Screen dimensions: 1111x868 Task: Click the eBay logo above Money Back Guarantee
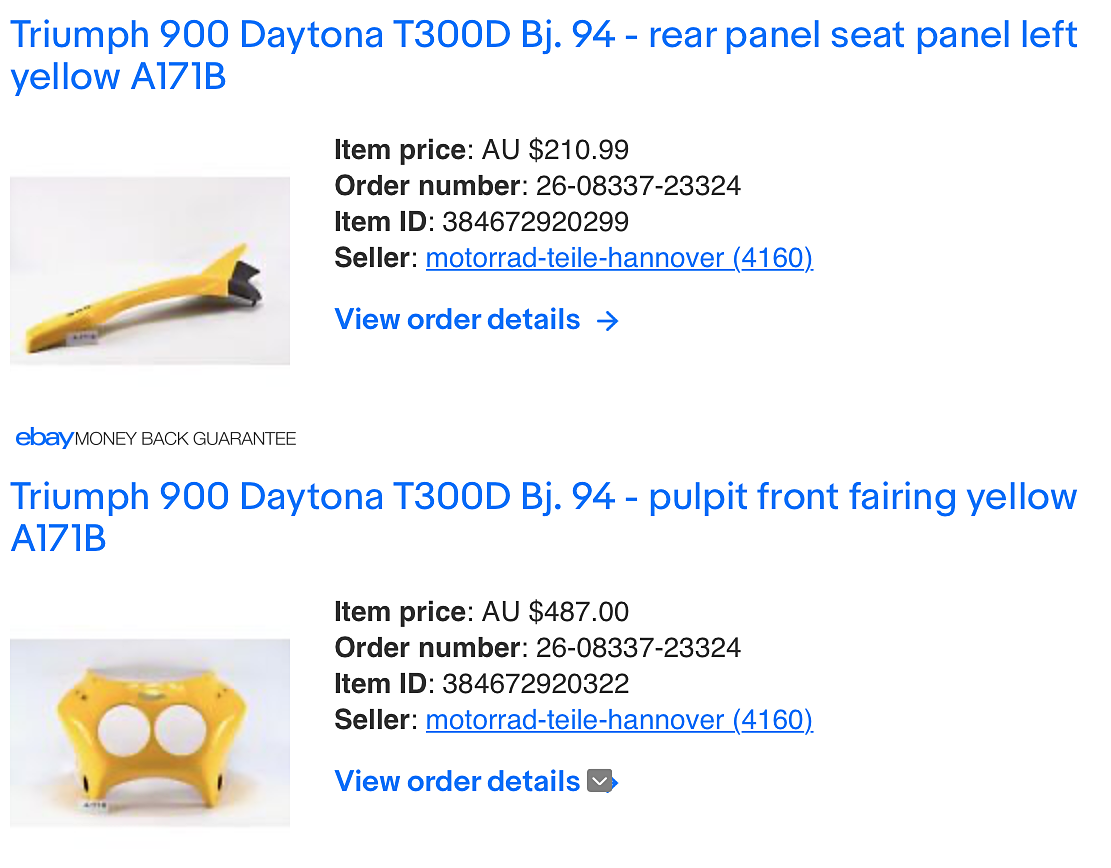point(44,438)
